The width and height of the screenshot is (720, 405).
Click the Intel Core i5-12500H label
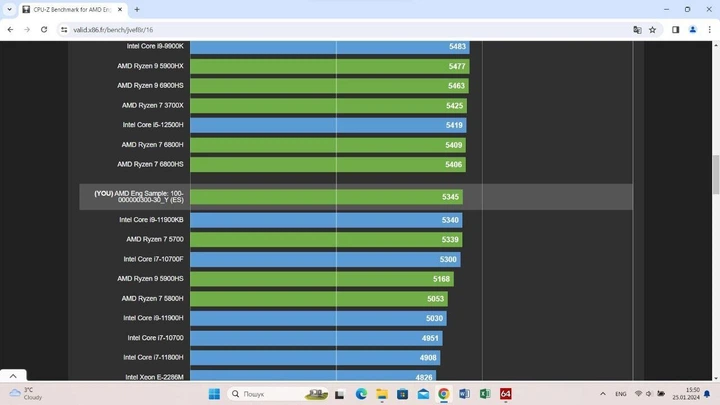153,125
